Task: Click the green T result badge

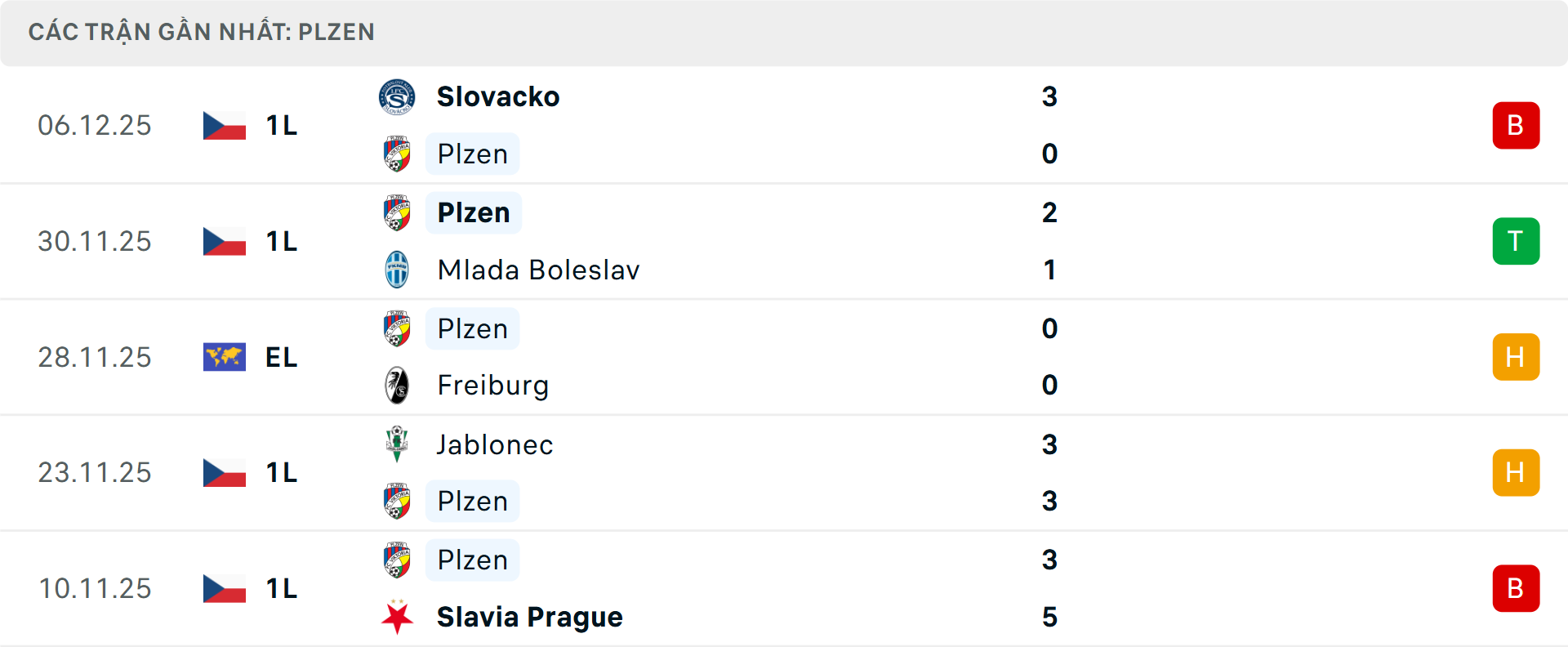Action: pyautogui.click(x=1515, y=241)
